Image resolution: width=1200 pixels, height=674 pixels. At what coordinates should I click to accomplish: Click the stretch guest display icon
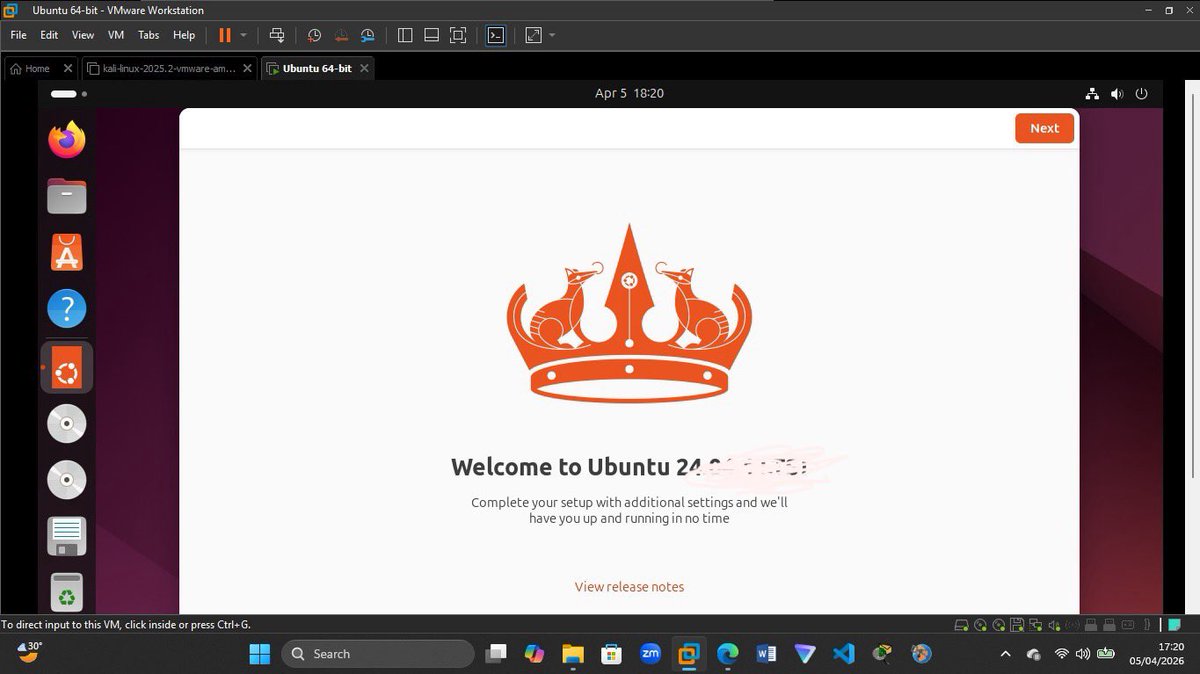533,35
